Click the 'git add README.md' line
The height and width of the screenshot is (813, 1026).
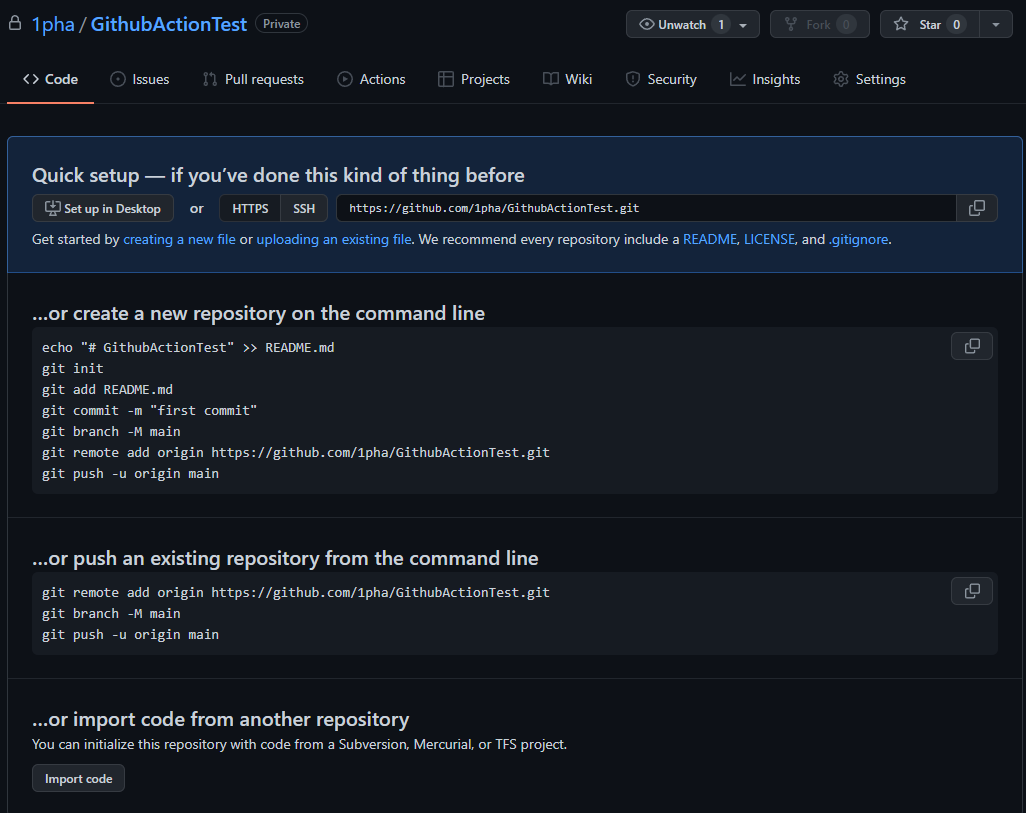[107, 389]
